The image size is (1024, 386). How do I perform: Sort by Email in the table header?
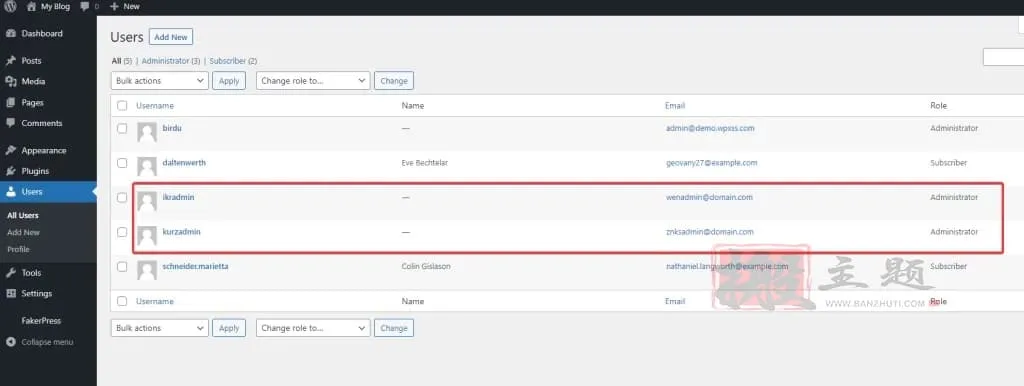(675, 105)
